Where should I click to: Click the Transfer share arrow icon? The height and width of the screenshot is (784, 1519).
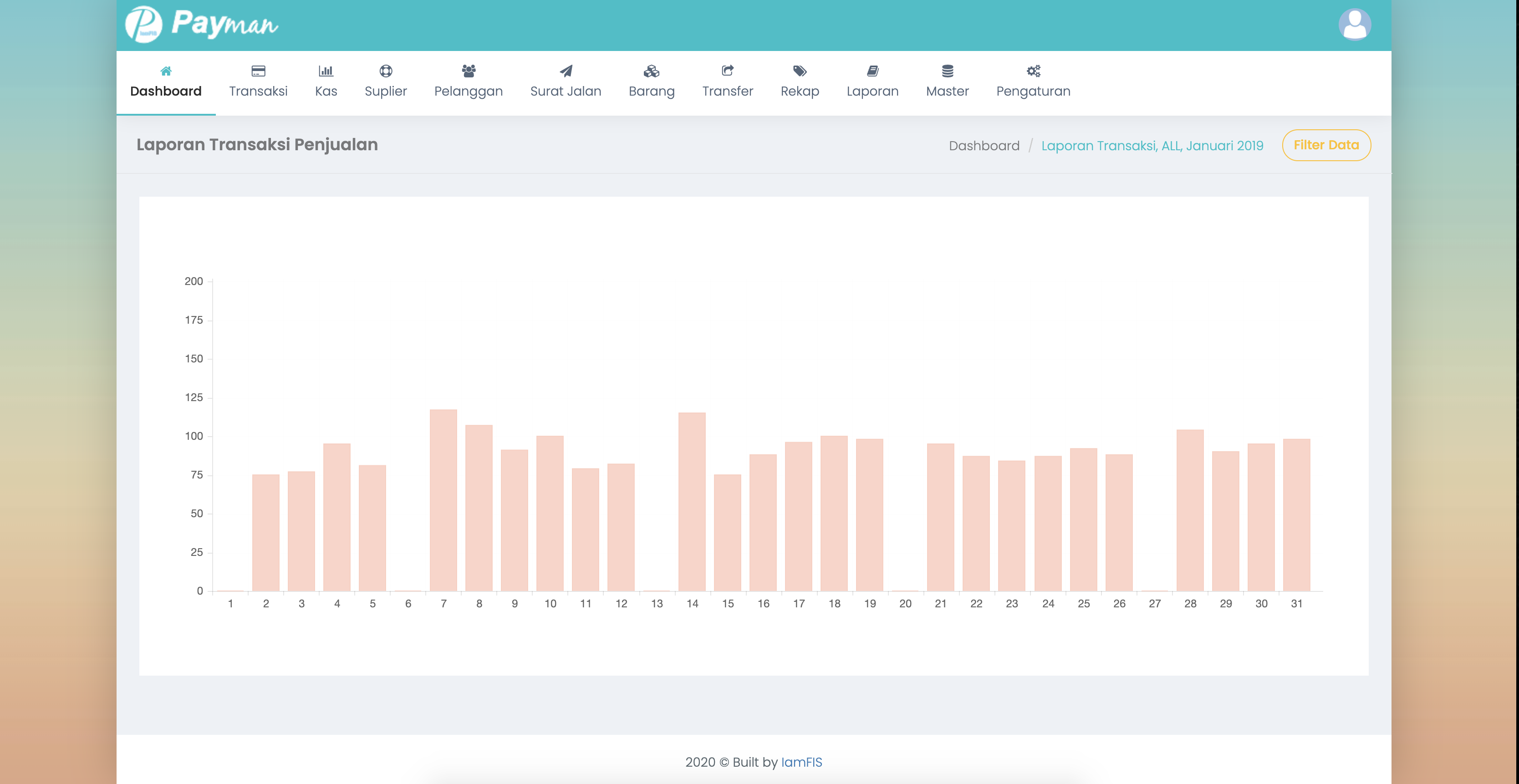[727, 71]
